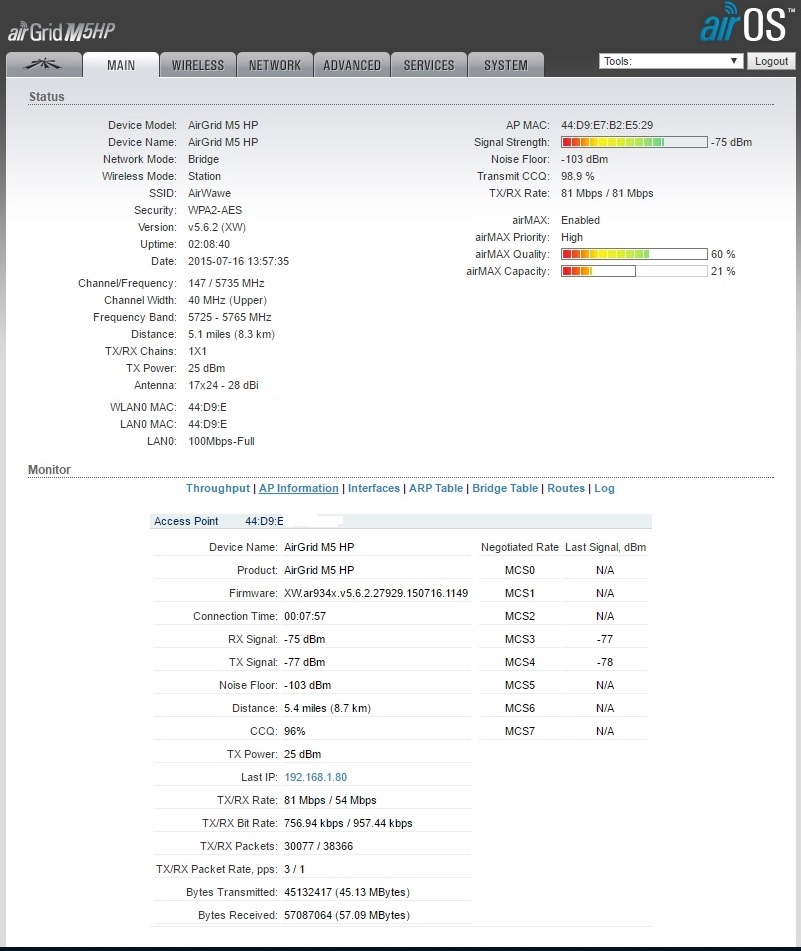
Task: Select the Noise Floor -103 dBm in Status
Action: [585, 159]
